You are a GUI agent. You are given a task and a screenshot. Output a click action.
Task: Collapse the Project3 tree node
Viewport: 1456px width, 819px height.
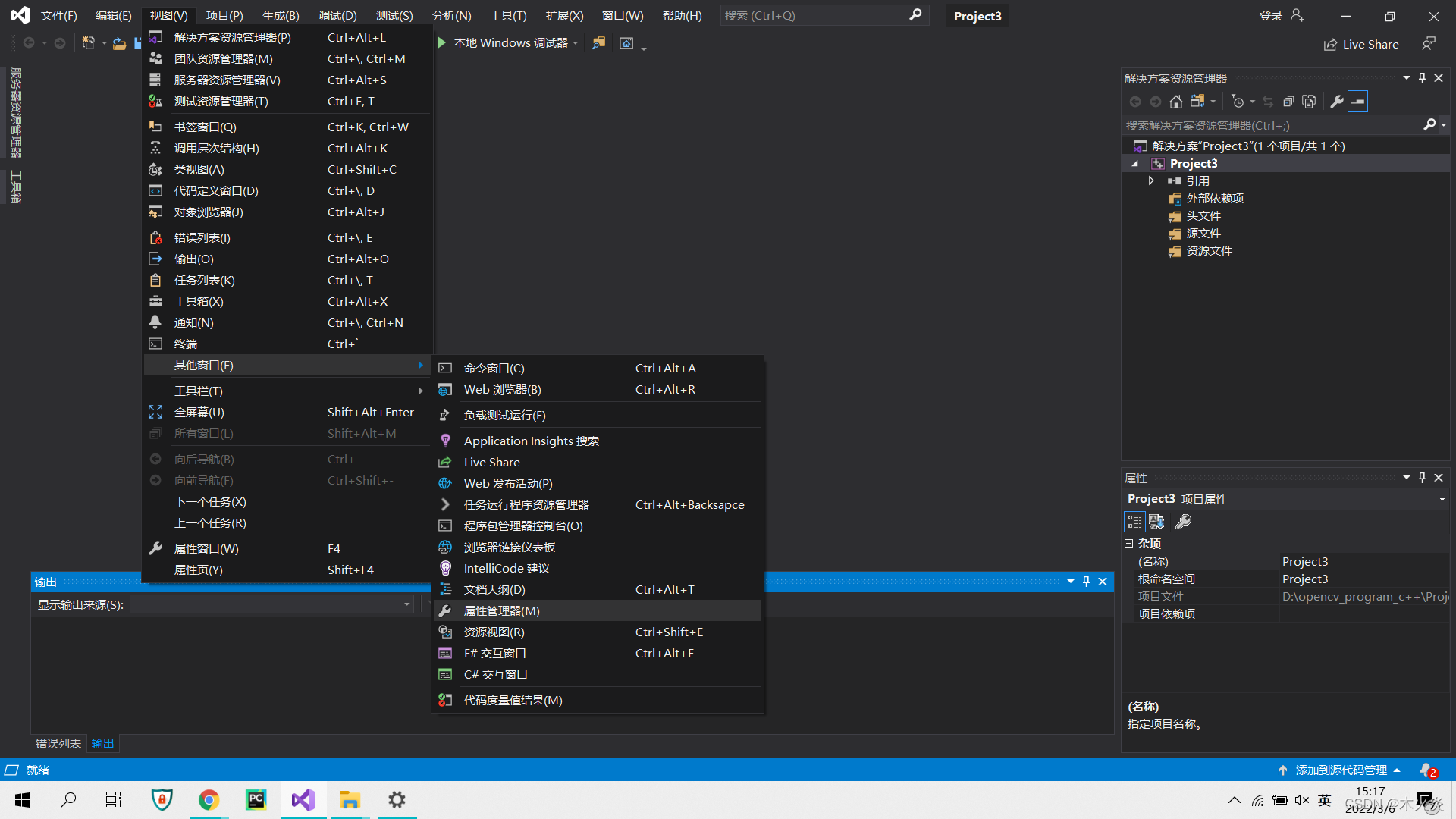point(1135,164)
